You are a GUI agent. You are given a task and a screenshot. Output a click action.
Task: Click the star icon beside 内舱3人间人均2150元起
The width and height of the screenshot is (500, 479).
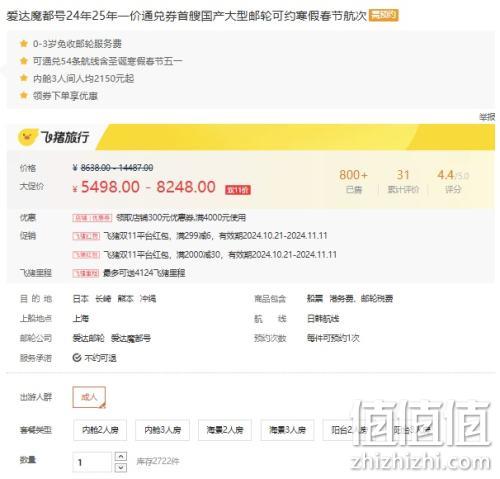(24, 78)
